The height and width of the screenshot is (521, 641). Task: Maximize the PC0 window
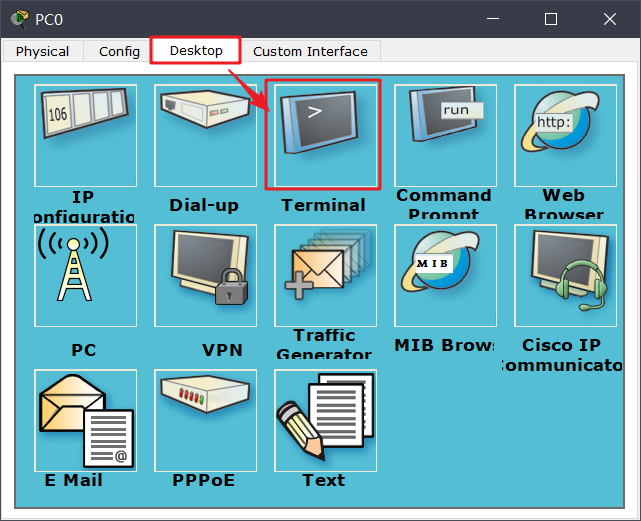click(551, 19)
